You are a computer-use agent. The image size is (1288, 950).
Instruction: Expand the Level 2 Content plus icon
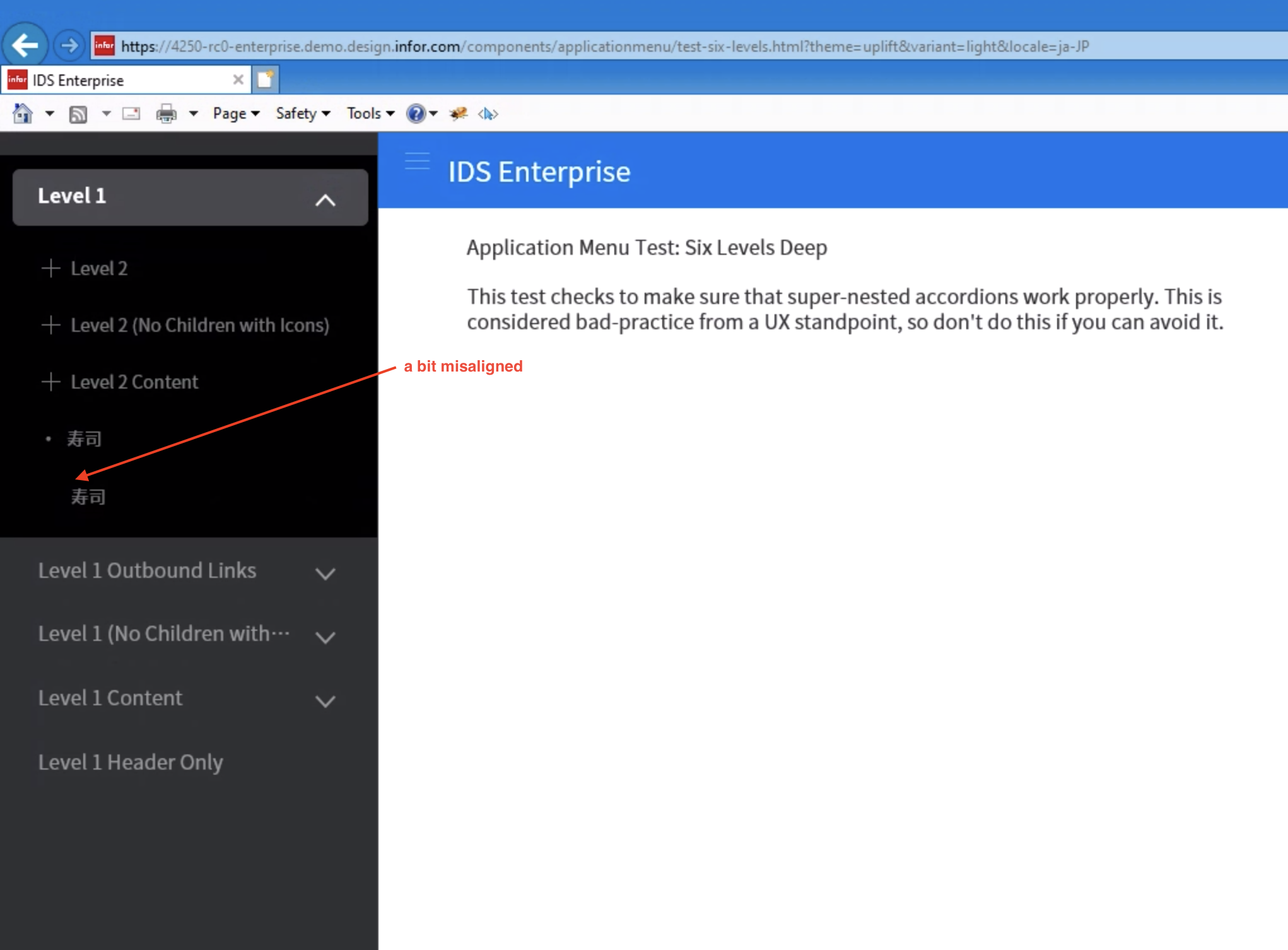click(x=50, y=382)
